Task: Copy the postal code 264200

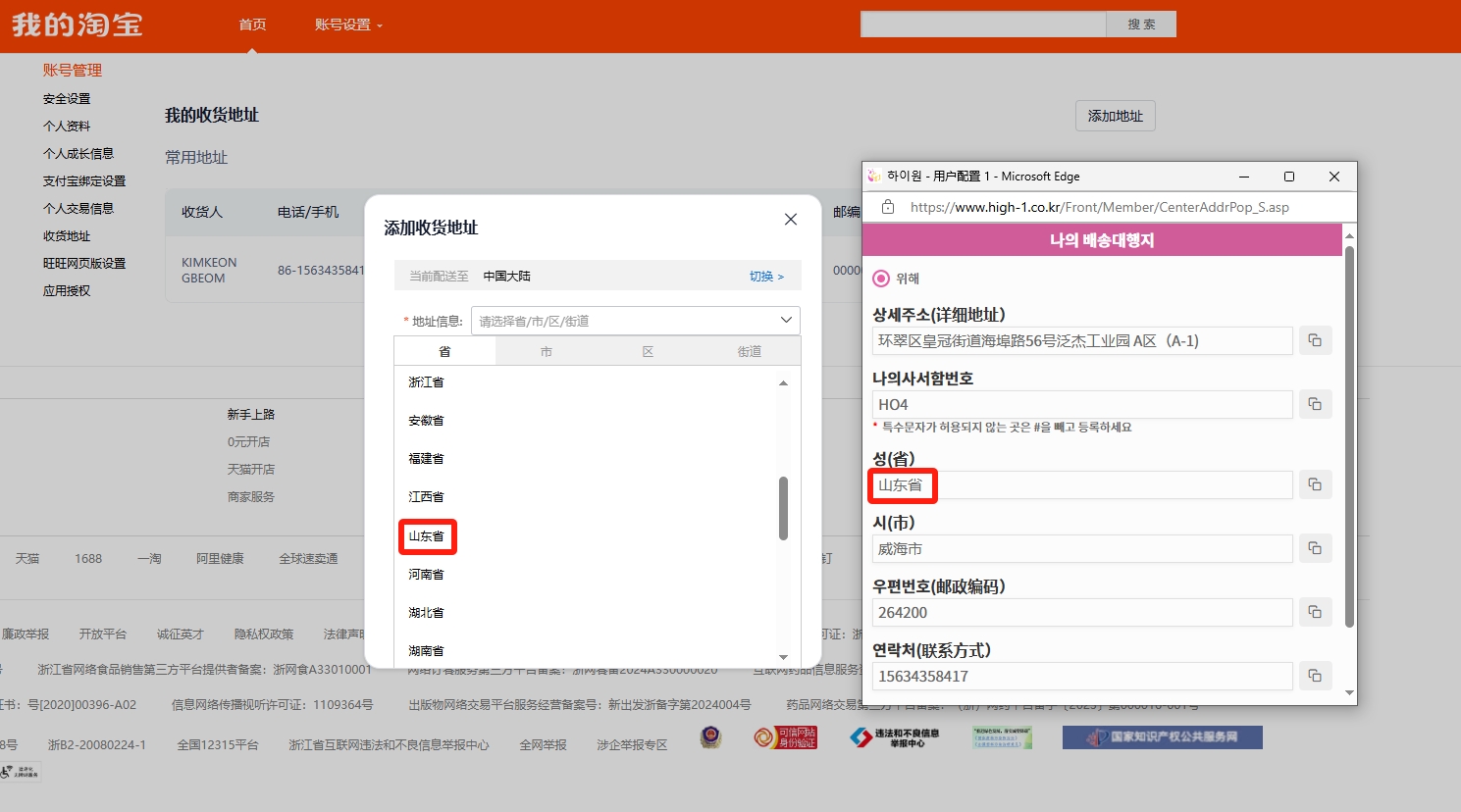Action: [1315, 612]
